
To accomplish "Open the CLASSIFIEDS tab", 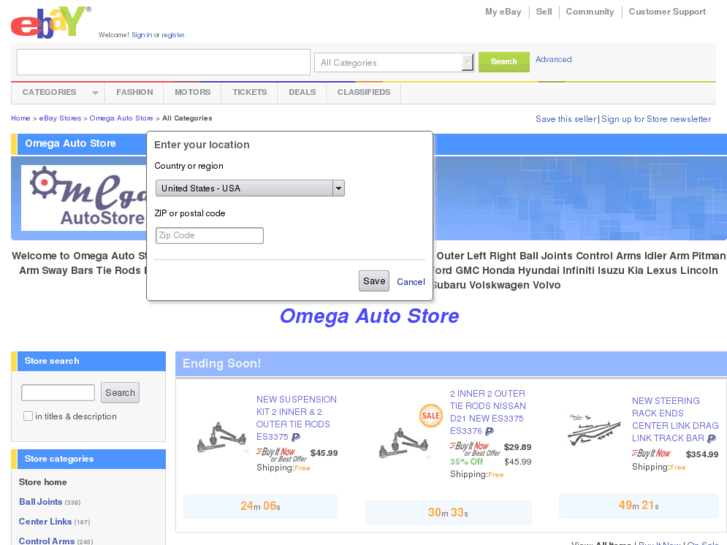I will (364, 92).
